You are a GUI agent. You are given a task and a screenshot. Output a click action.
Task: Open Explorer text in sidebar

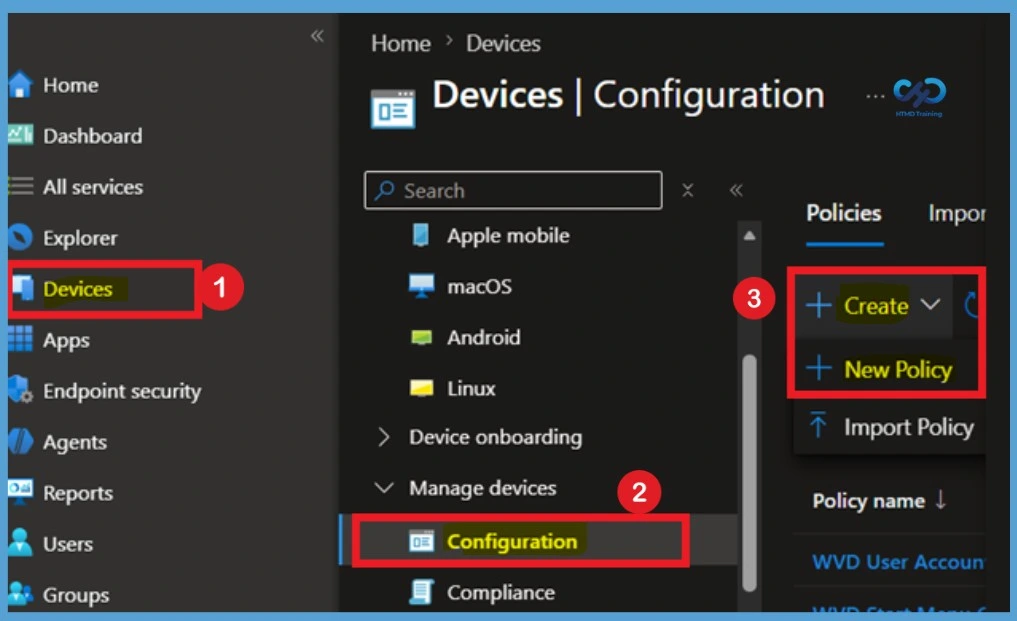tap(80, 238)
